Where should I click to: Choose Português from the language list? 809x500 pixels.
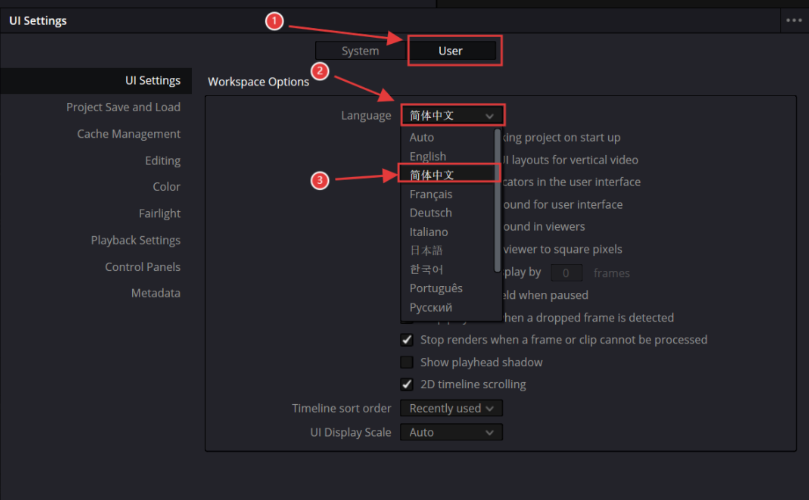(x=436, y=288)
